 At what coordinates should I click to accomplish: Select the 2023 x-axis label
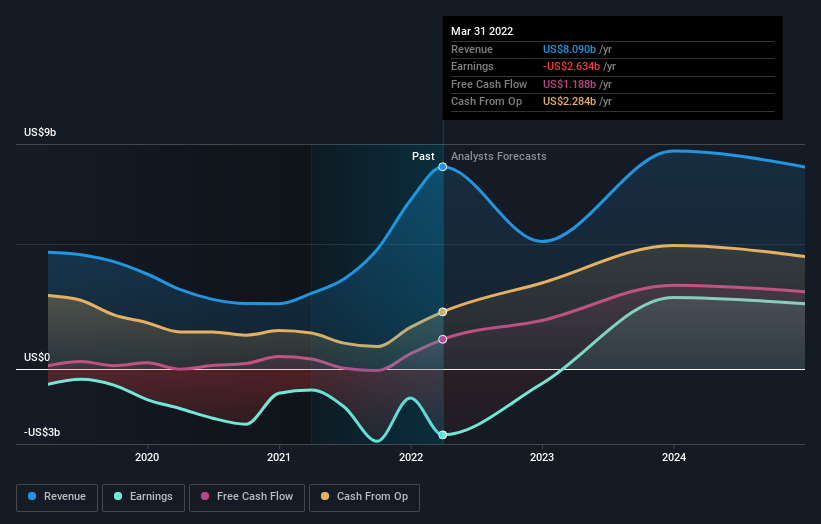(542, 457)
